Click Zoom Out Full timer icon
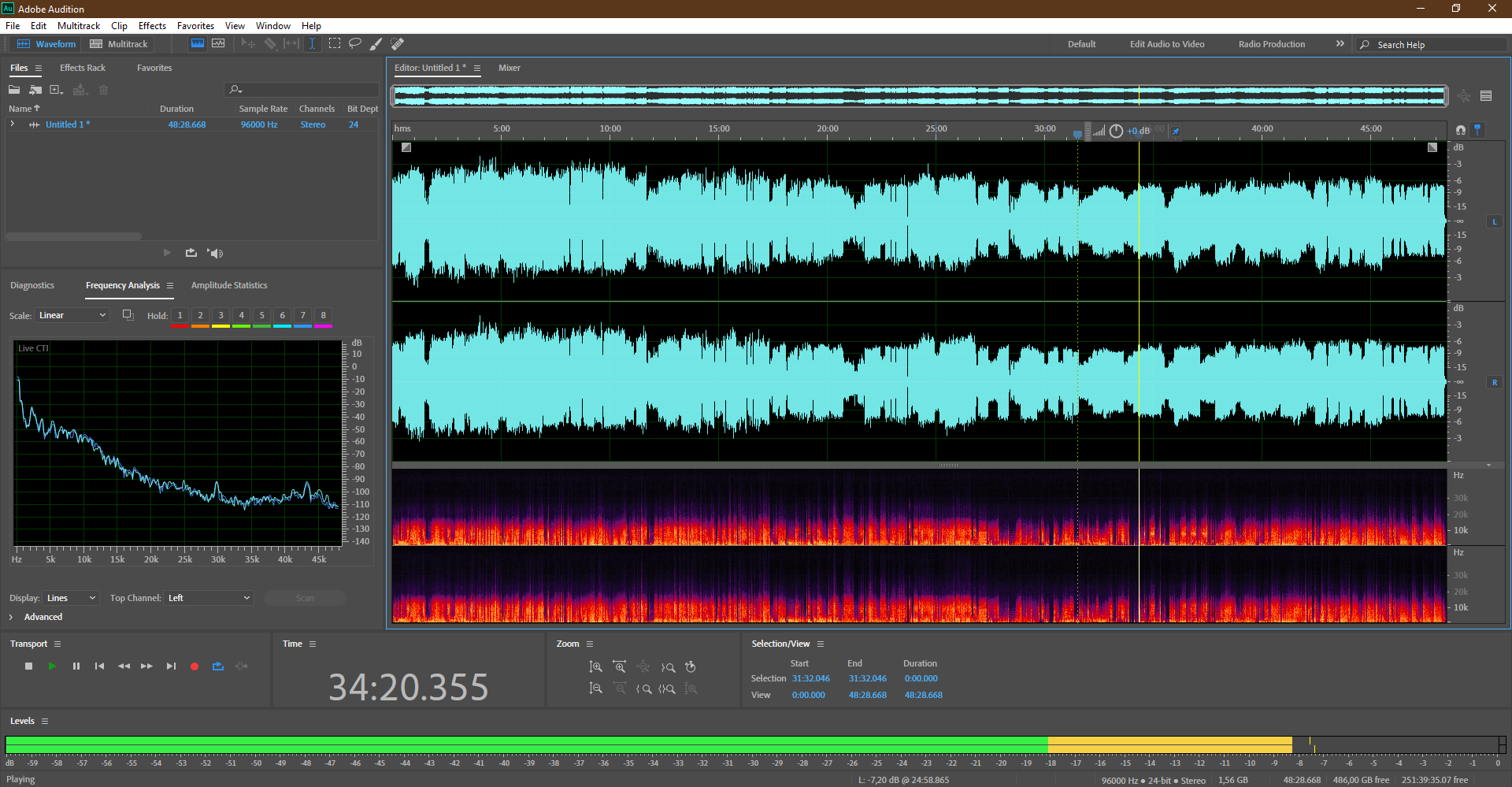This screenshot has width=1512, height=787. (x=691, y=667)
